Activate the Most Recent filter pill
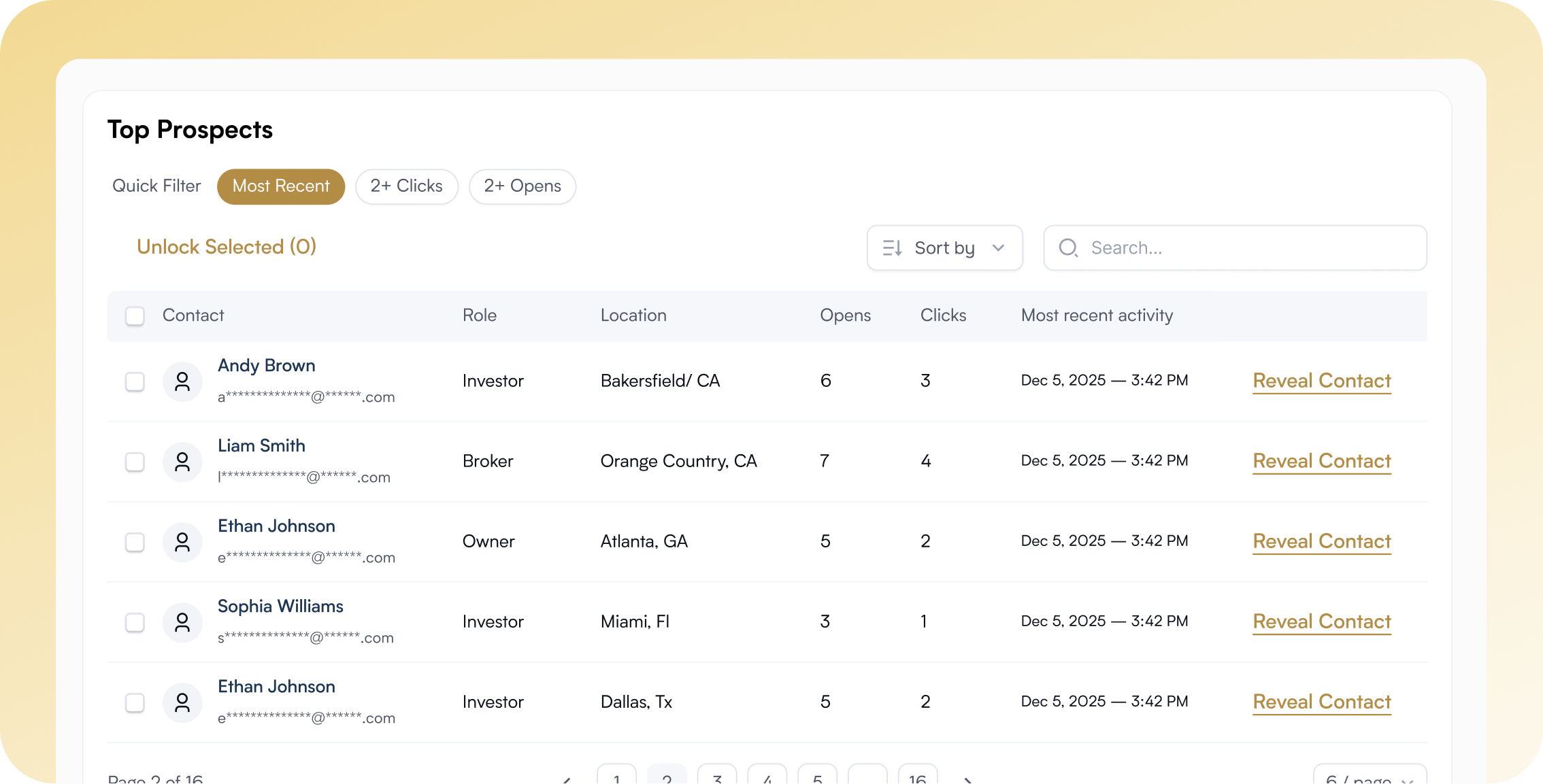1543x784 pixels. pyautogui.click(x=281, y=186)
